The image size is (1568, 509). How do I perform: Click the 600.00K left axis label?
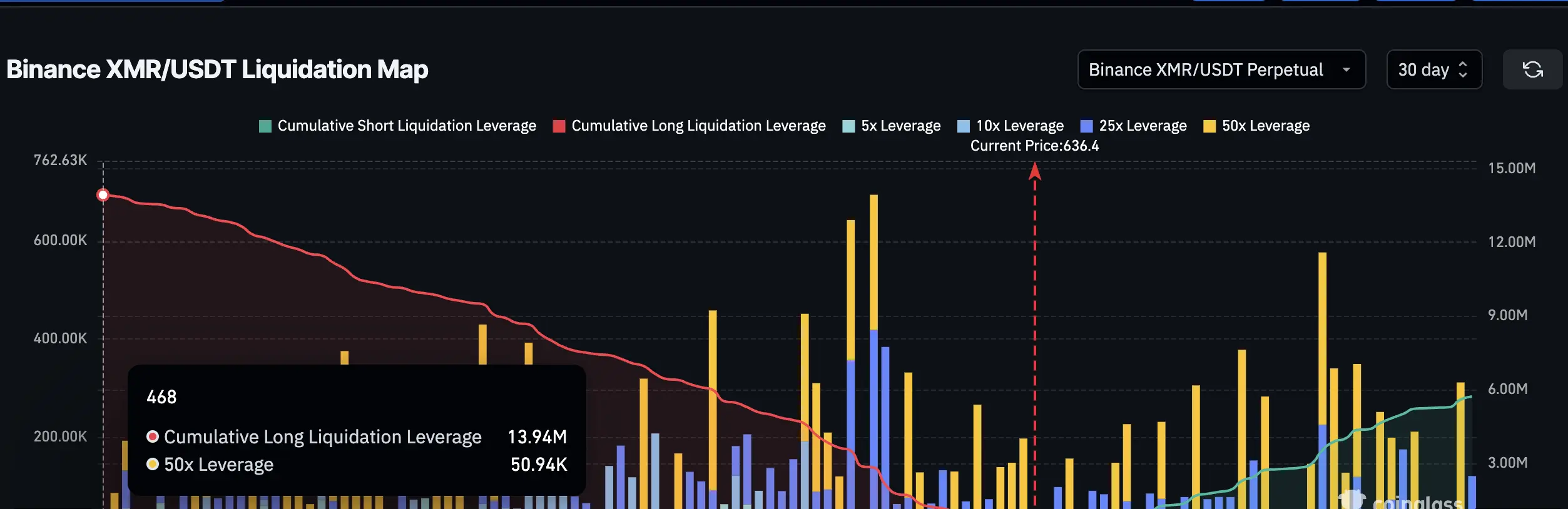(x=60, y=240)
